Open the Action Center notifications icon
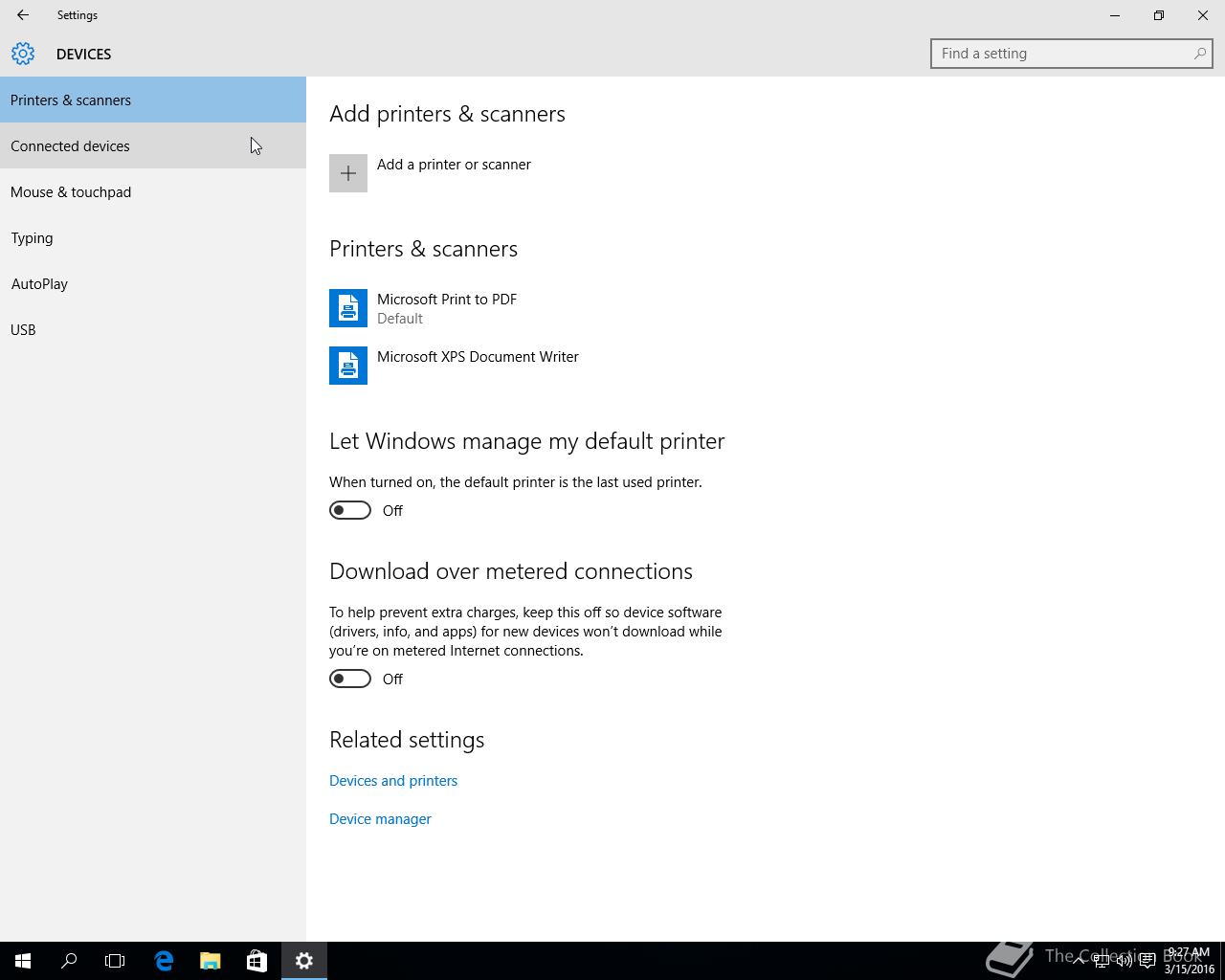Screen dimensions: 1225x980 tap(1147, 961)
